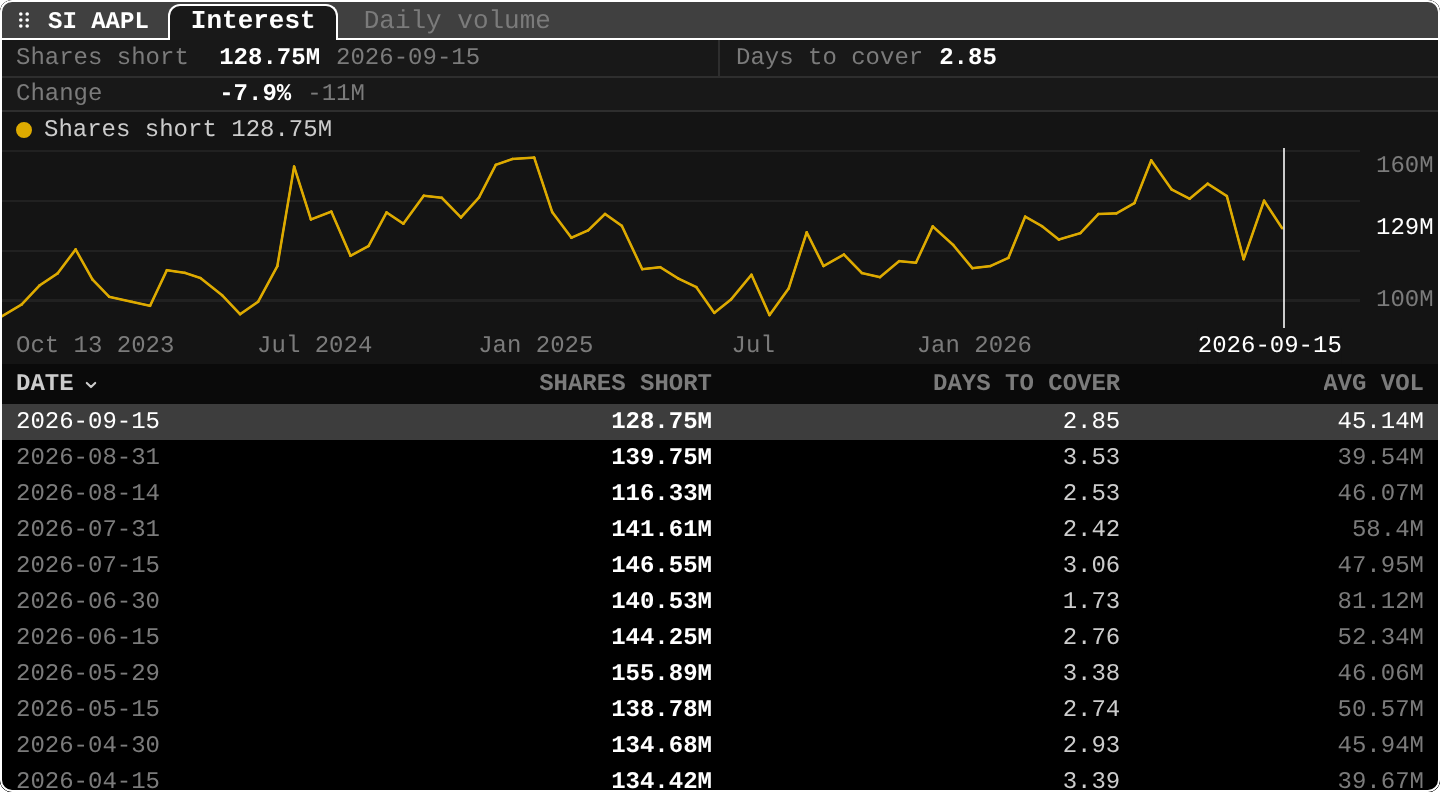This screenshot has height=792, width=1440.
Task: Click the Jan 2026 axis label
Action: click(974, 345)
